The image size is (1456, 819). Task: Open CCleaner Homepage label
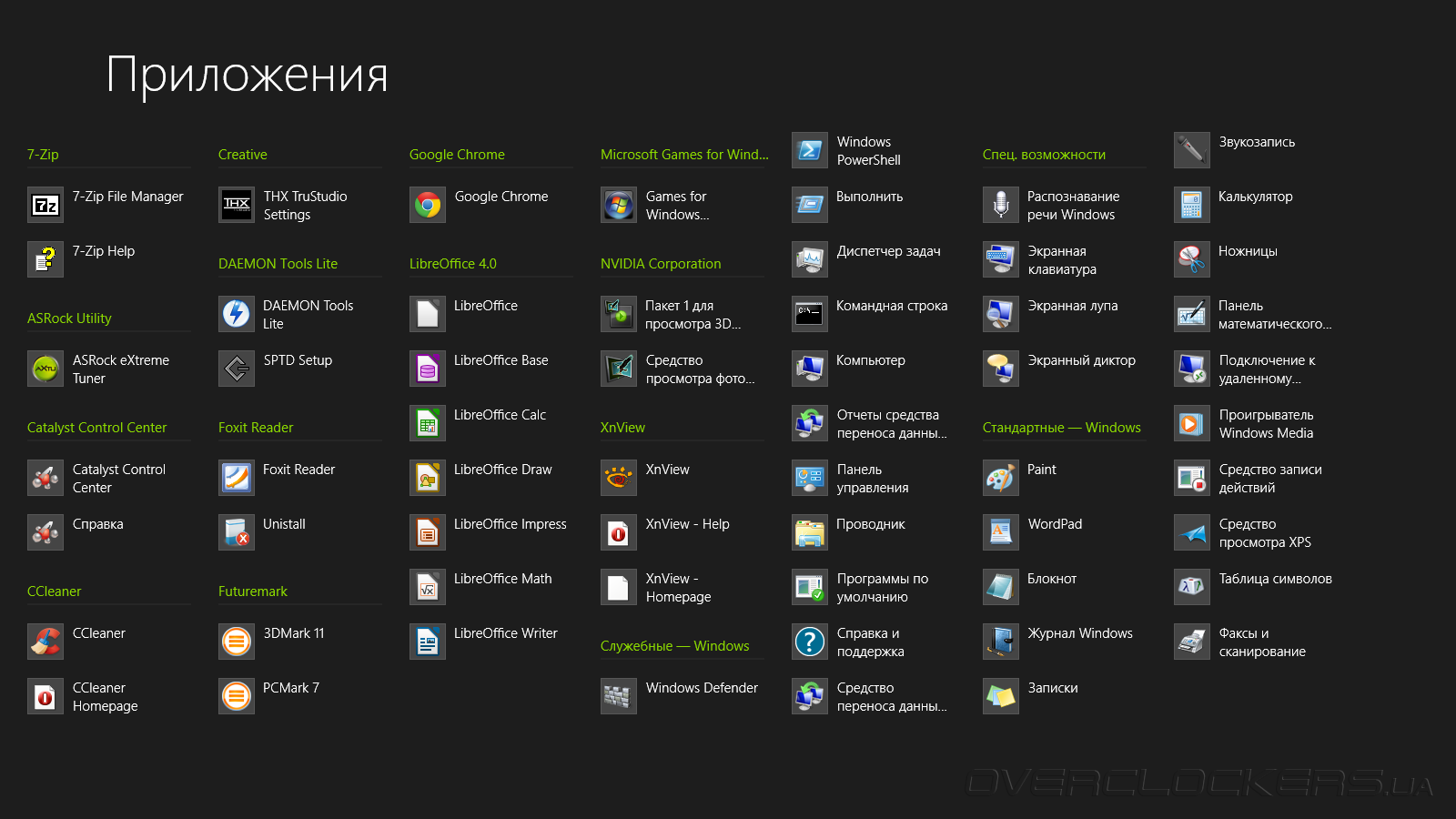[106, 697]
